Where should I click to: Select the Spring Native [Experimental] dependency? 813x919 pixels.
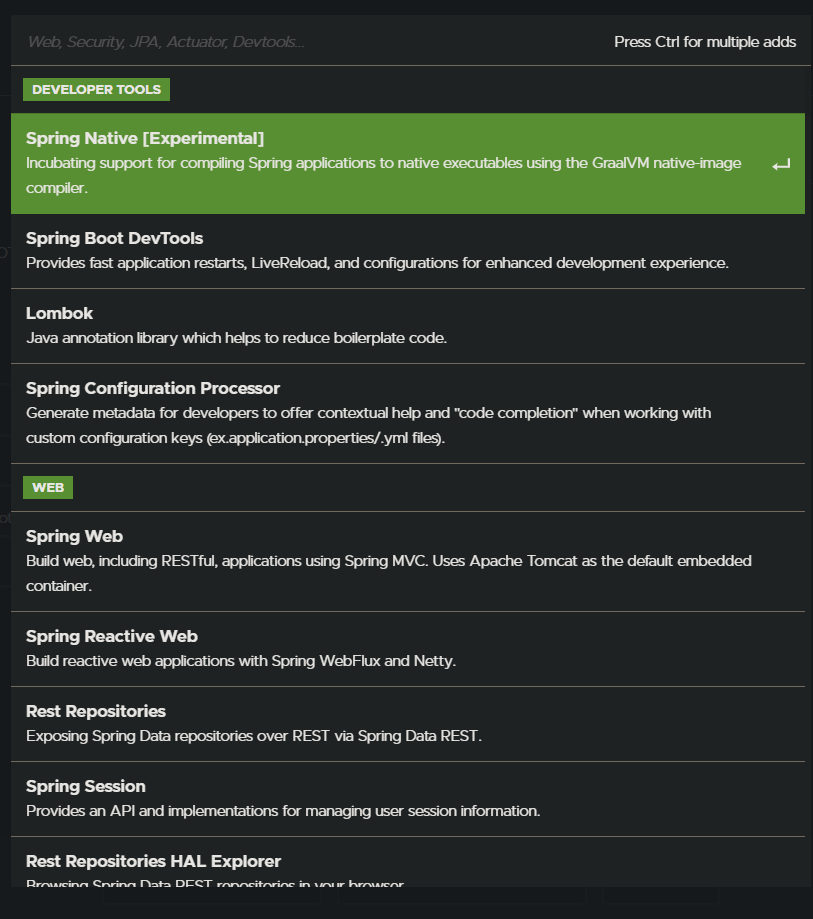point(145,138)
